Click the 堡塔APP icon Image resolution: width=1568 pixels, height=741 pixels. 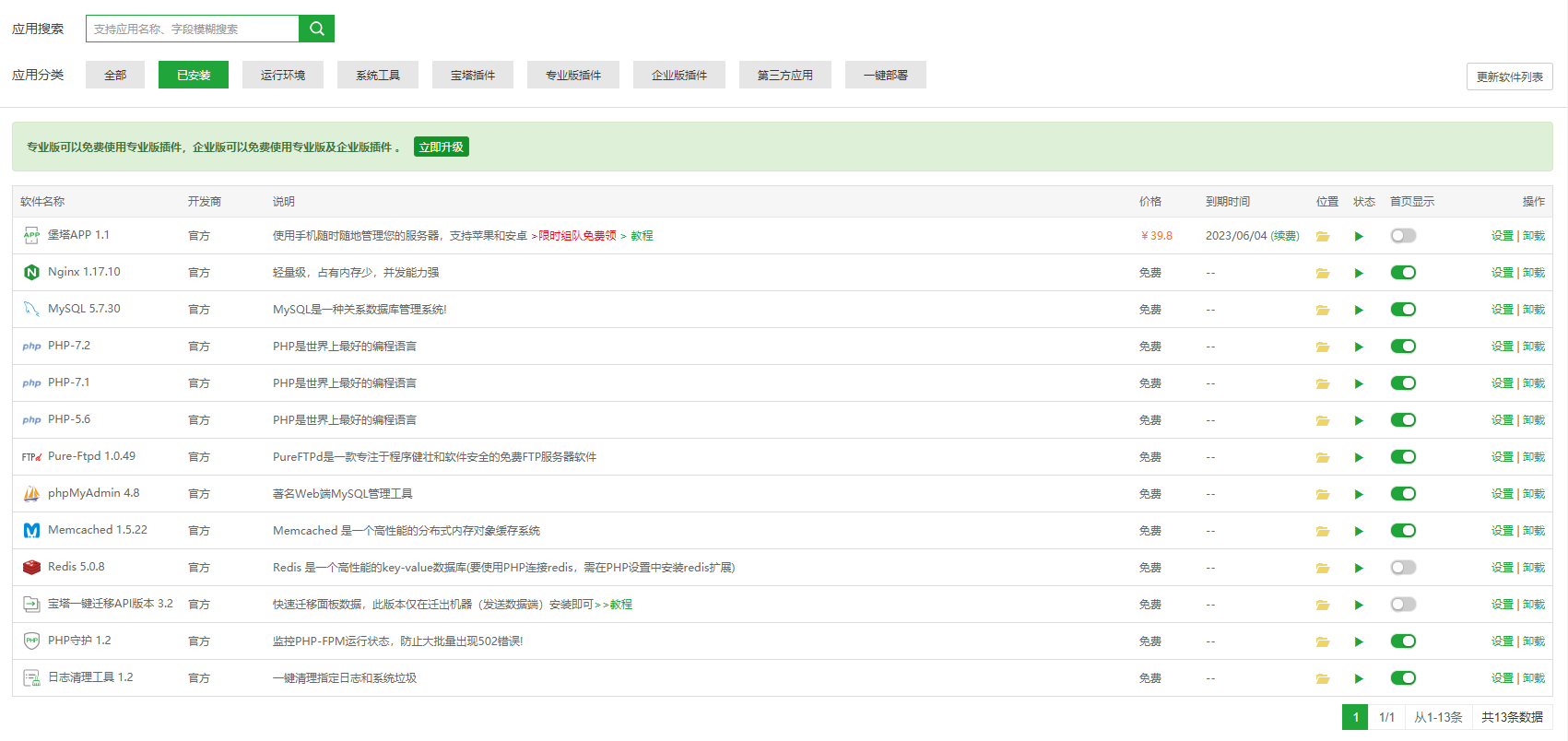coord(31,235)
